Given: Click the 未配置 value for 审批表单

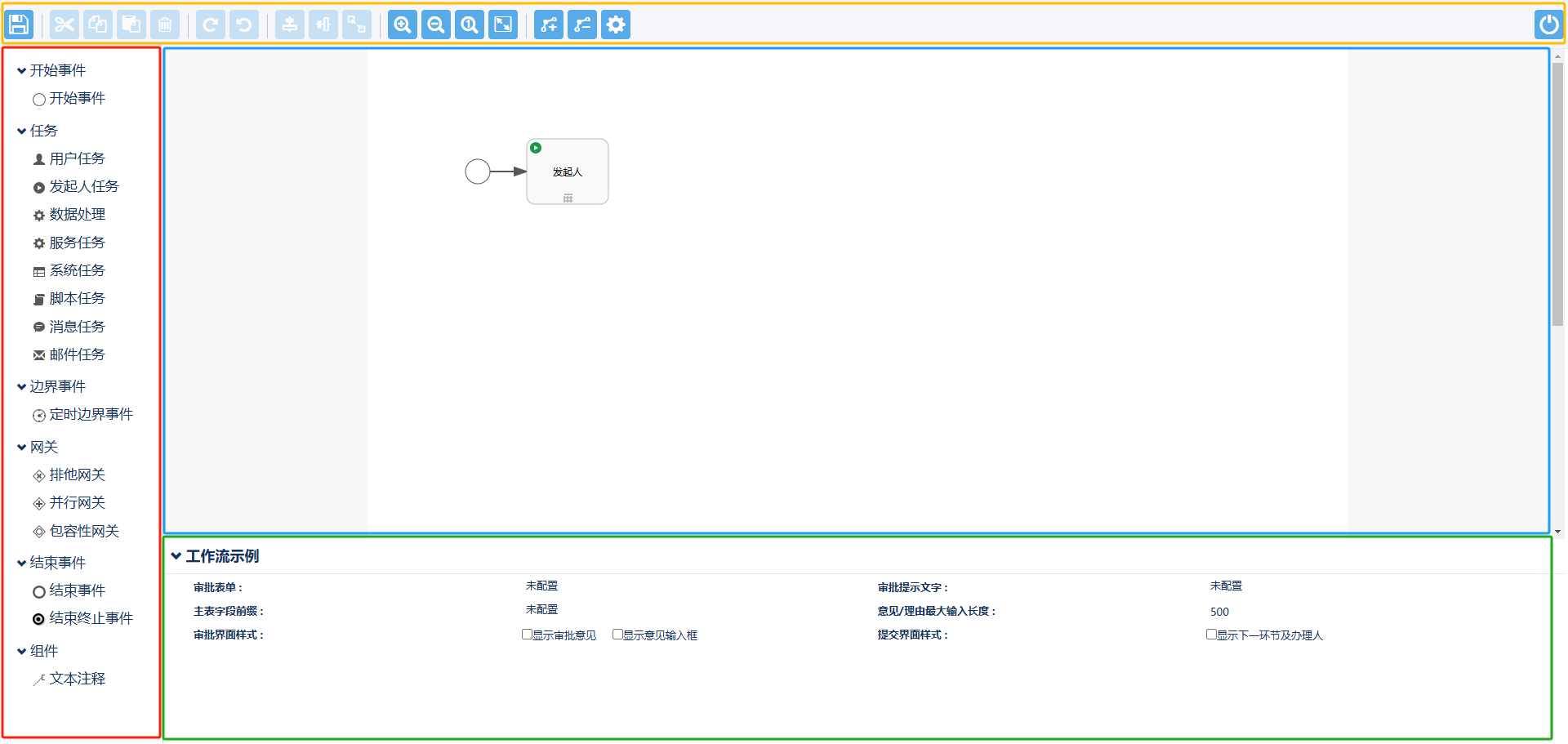Looking at the screenshot, I should (541, 586).
